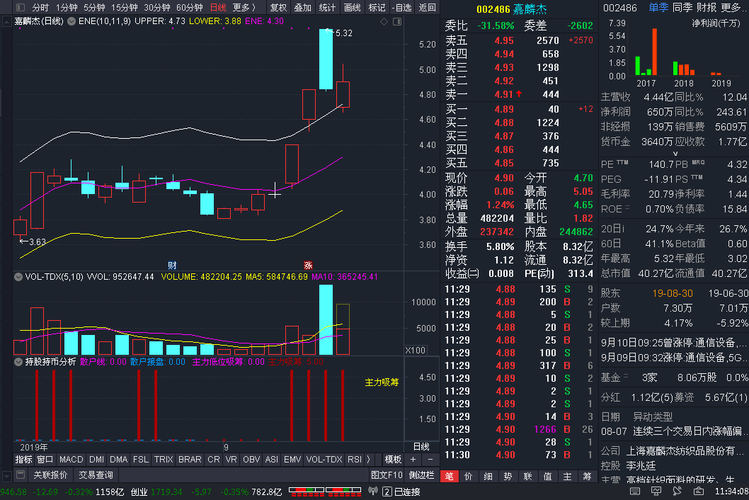Viewport: 749px width, 500px height.
Task: Select the 筹 chip distribution tab
Action: pyautogui.click(x=587, y=476)
